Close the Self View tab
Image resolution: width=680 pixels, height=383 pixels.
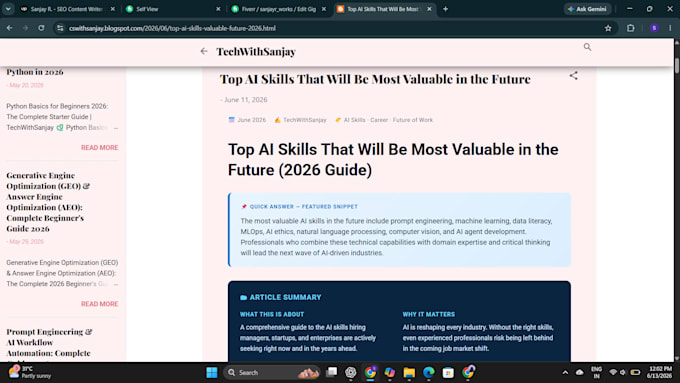[218, 9]
